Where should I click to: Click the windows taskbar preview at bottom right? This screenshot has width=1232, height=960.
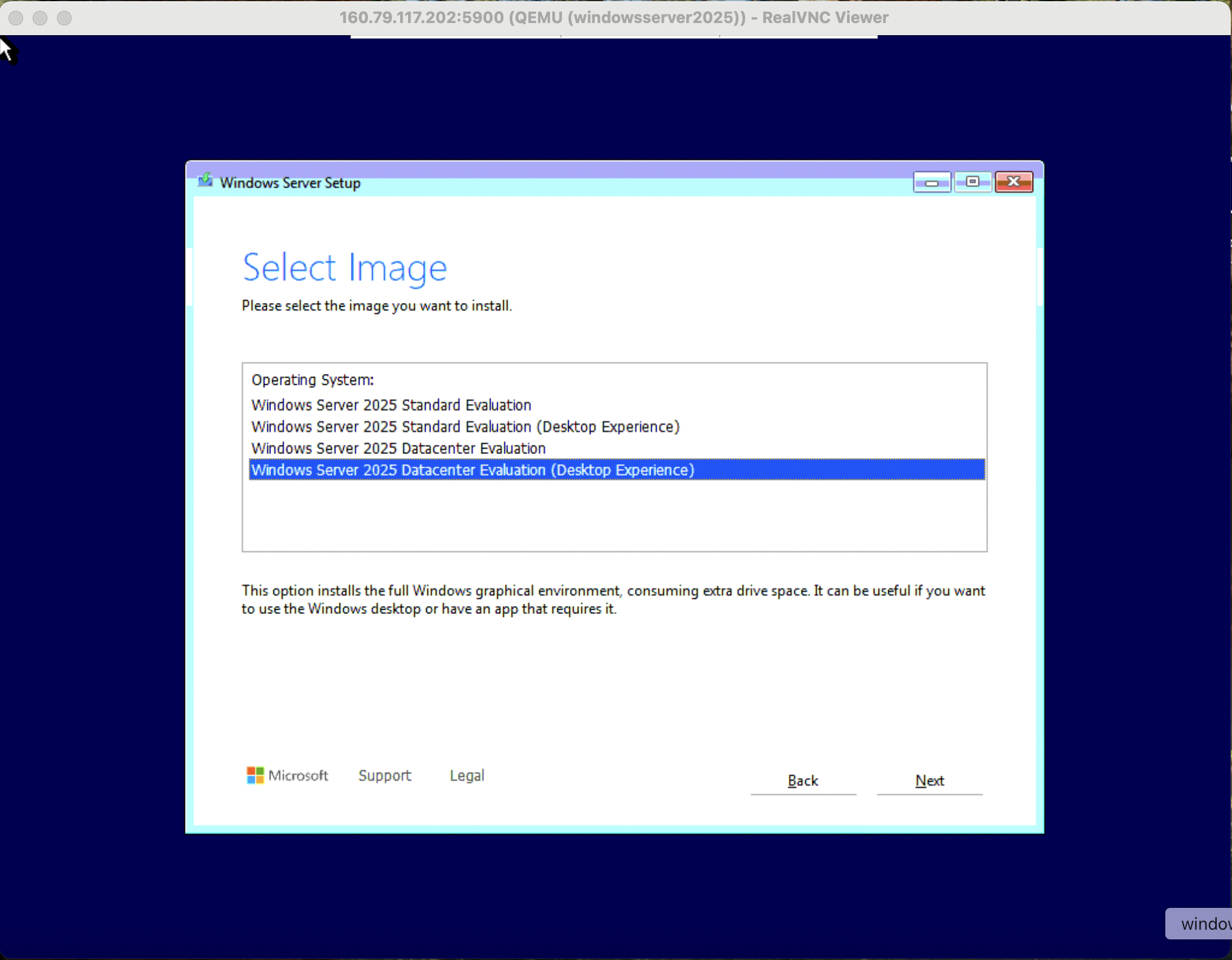click(x=1198, y=924)
